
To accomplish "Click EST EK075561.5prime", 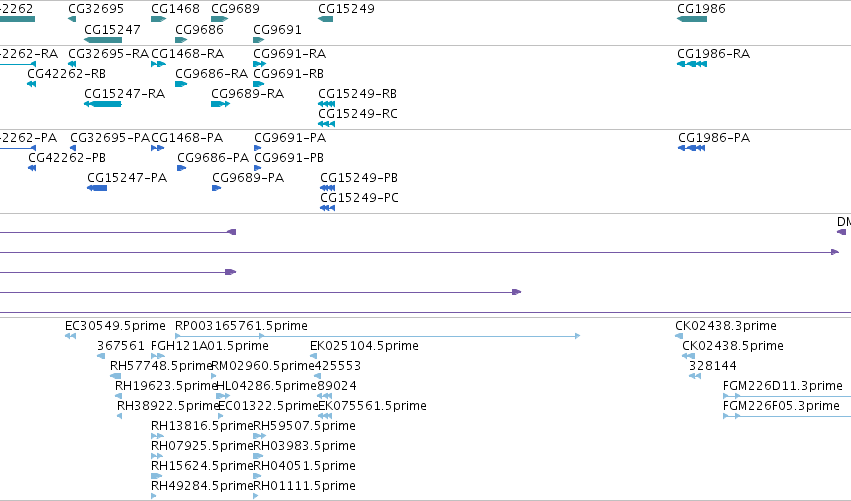I will [372, 406].
